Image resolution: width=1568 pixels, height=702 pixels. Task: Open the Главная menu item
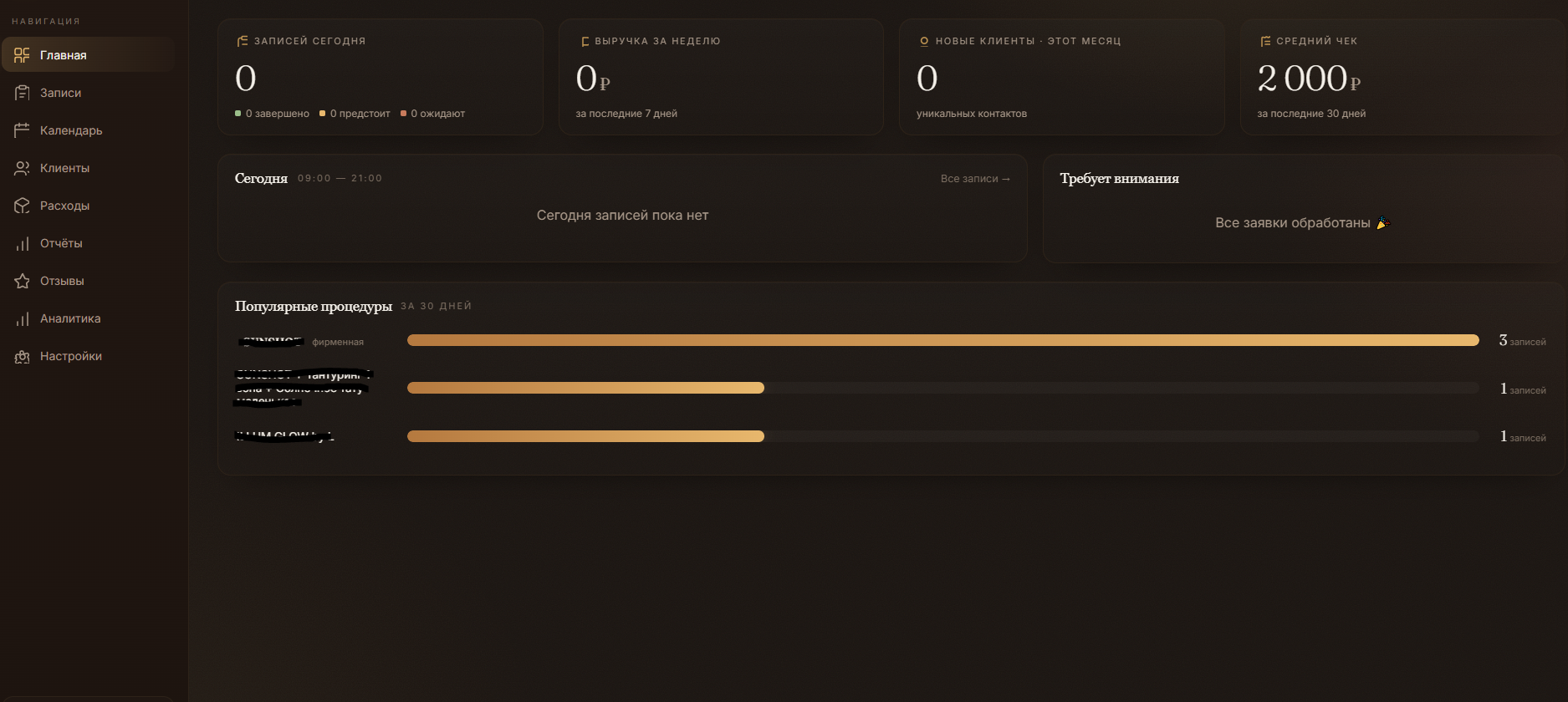[88, 55]
